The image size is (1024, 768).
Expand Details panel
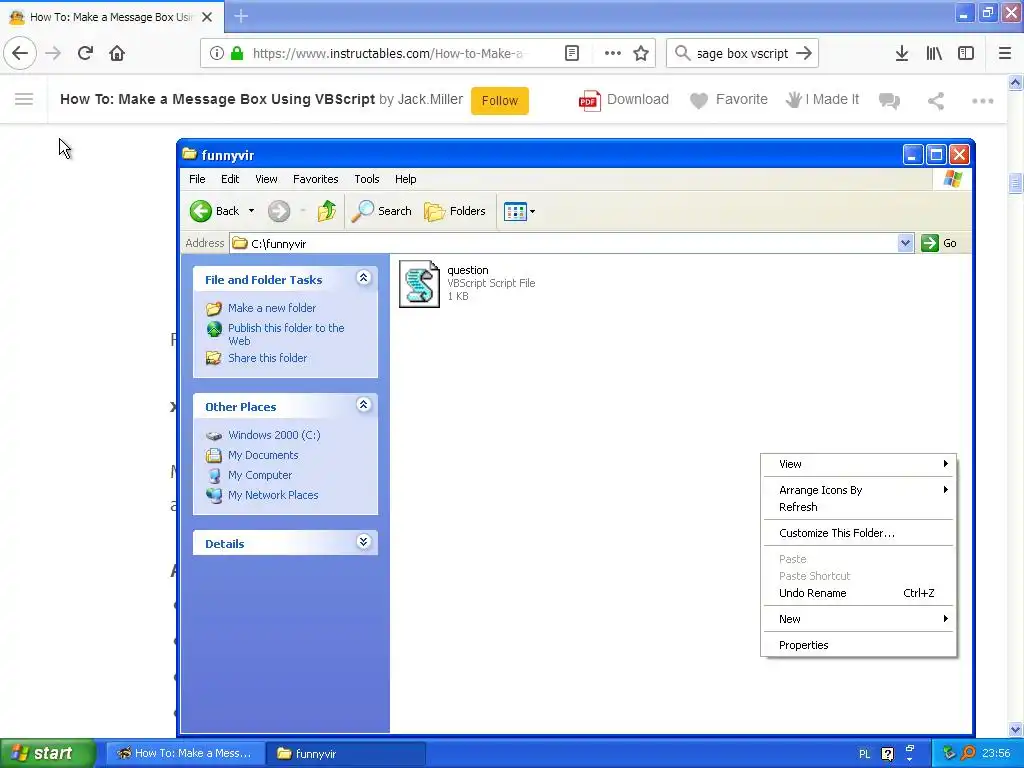pyautogui.click(x=364, y=541)
